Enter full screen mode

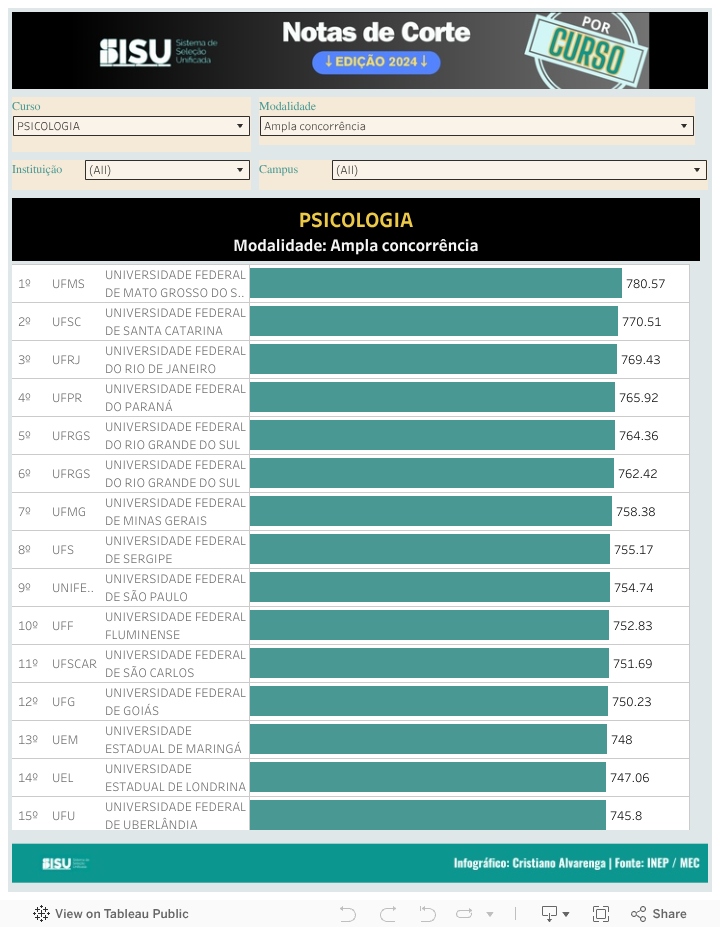[601, 913]
